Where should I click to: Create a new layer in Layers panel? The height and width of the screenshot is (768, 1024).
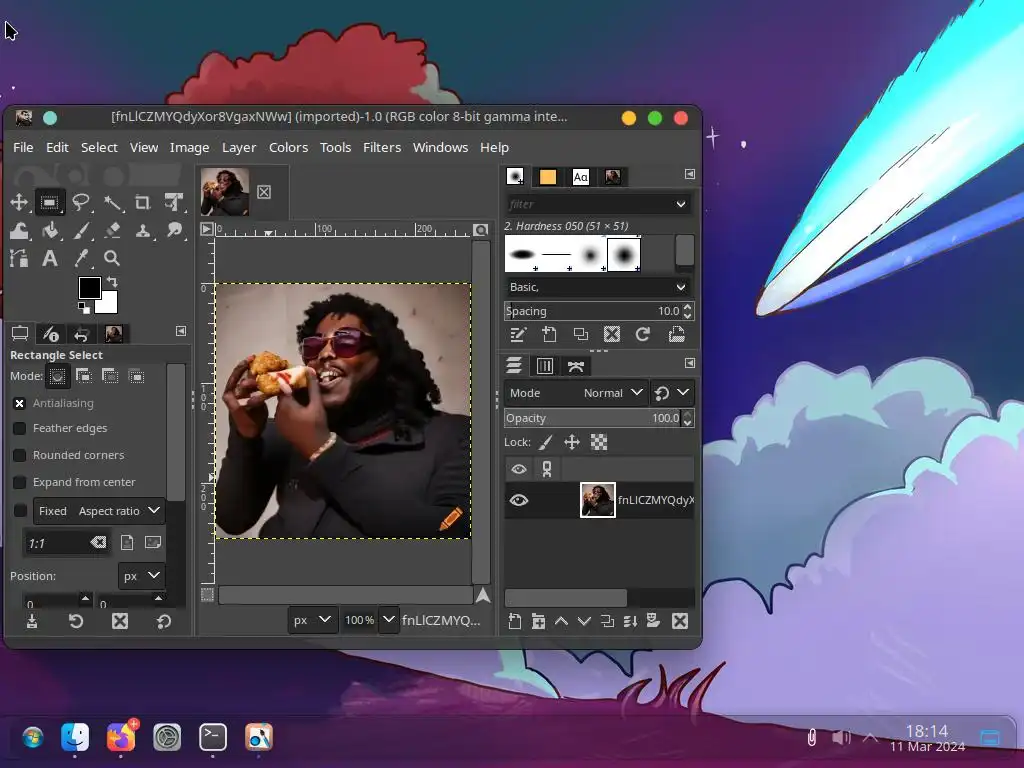point(515,621)
